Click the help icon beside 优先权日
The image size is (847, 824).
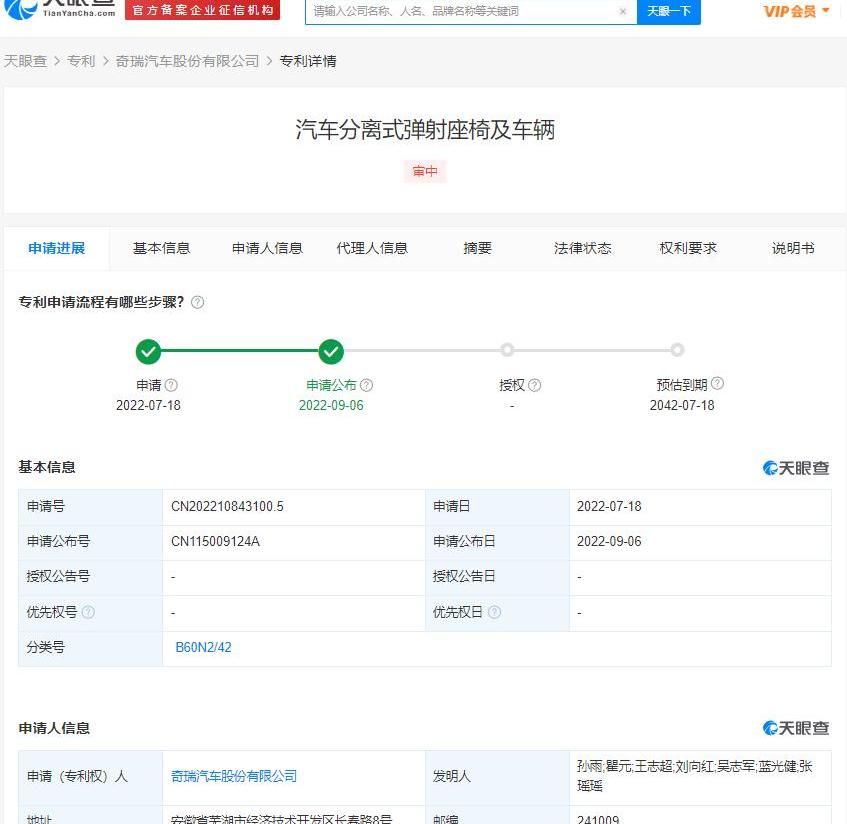tap(494, 612)
